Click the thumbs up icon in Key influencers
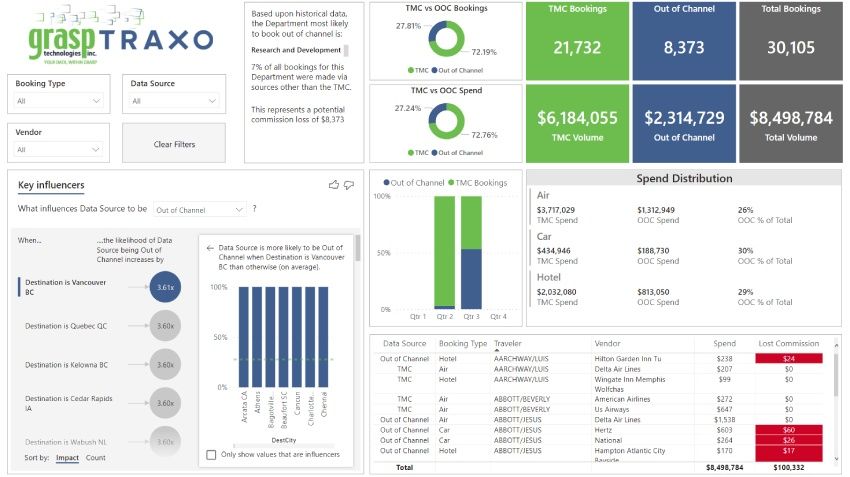 333,185
